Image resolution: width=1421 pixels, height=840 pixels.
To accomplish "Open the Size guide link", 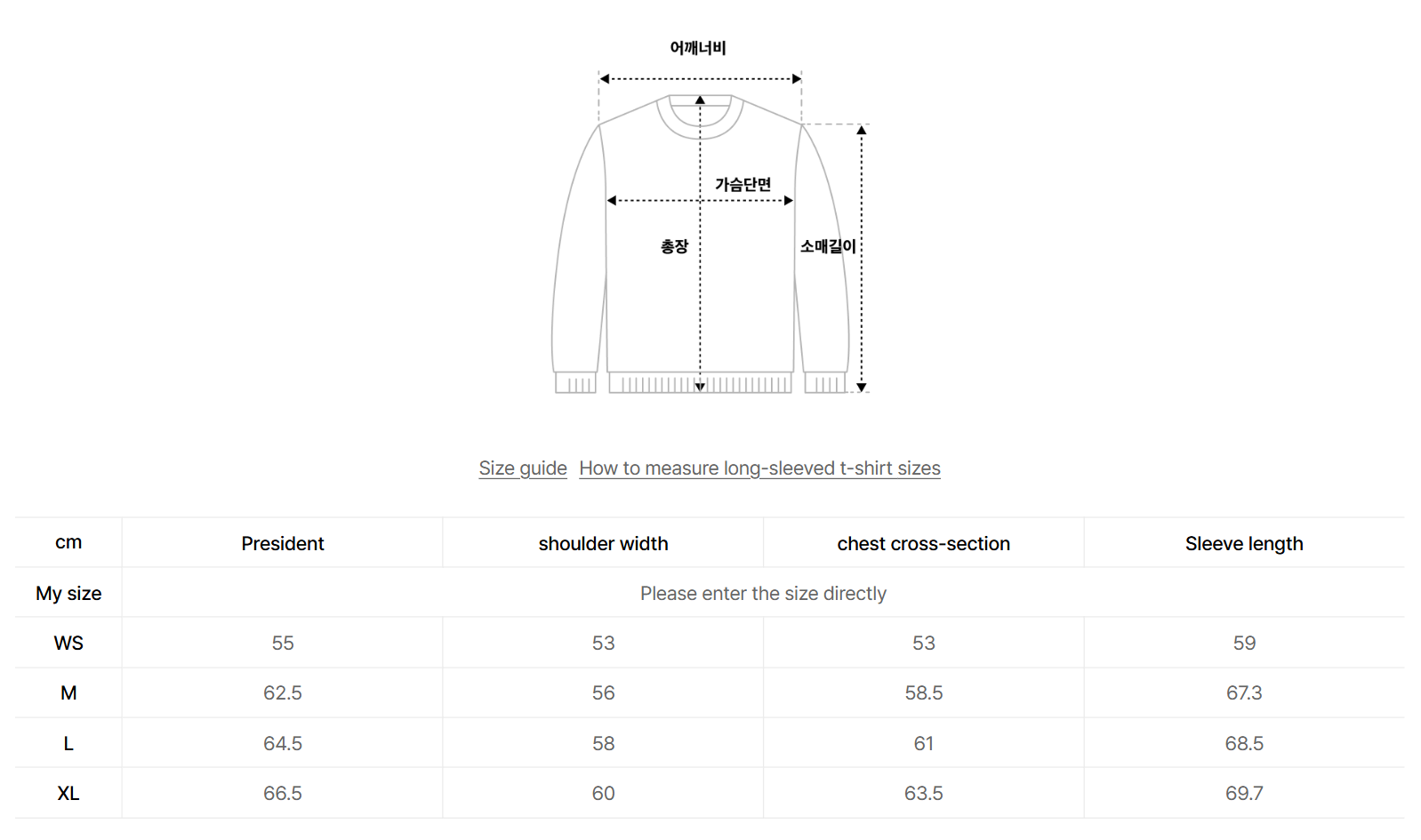I will pyautogui.click(x=523, y=468).
